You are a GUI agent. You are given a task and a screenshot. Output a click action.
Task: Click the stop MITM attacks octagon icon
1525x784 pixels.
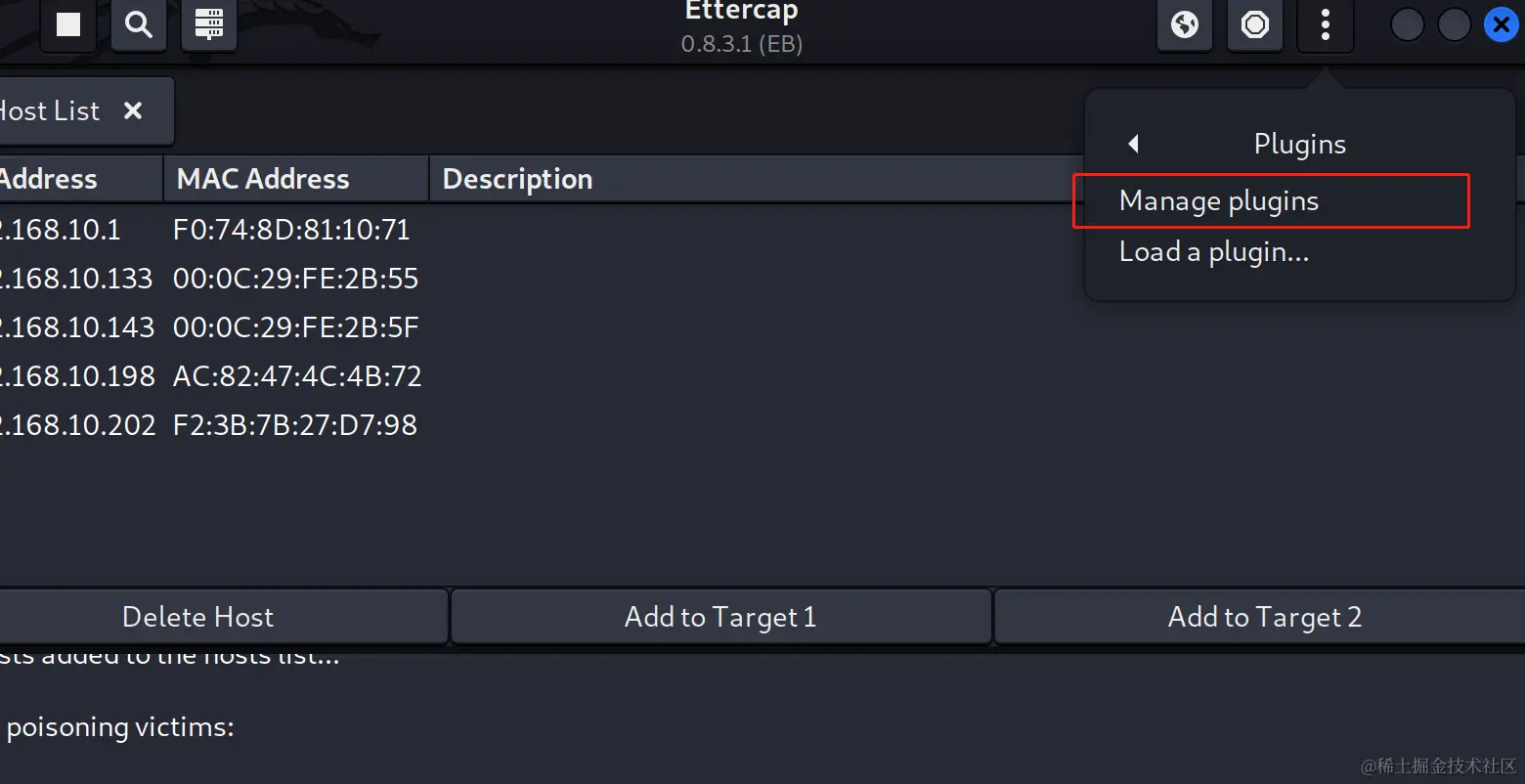click(1255, 24)
